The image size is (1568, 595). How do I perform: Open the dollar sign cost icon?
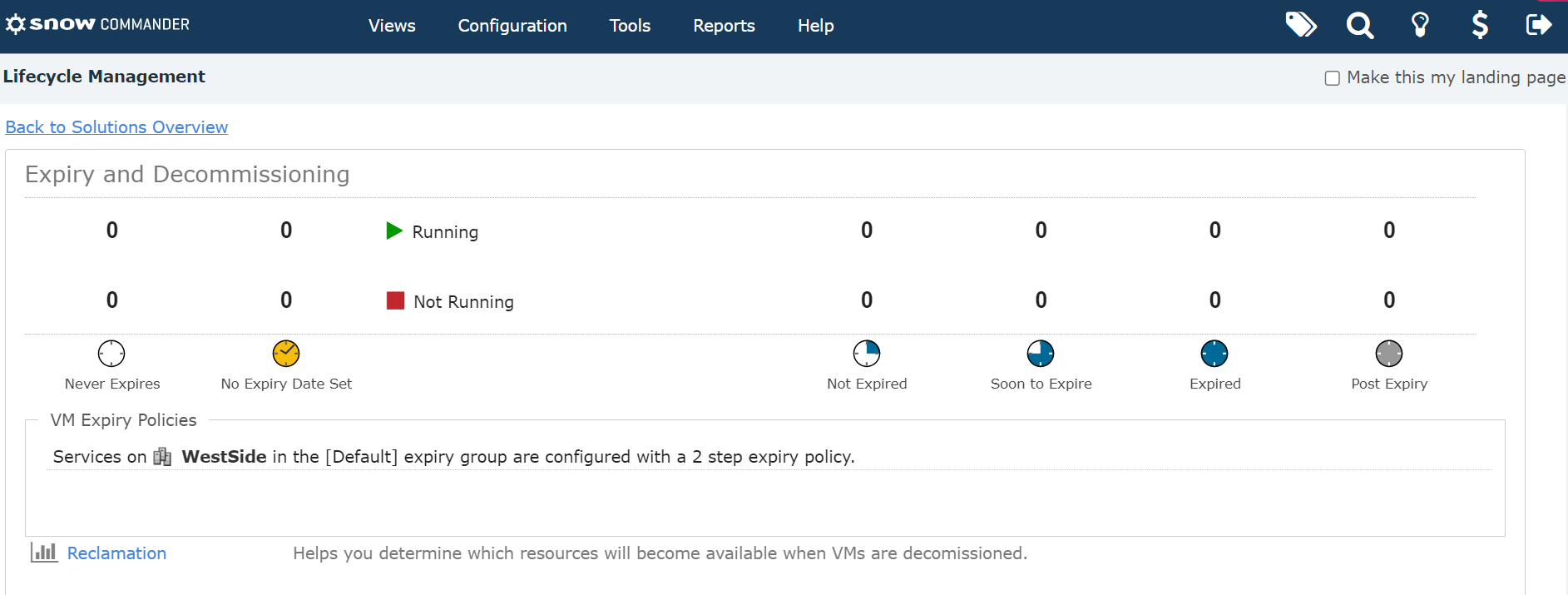pyautogui.click(x=1480, y=25)
